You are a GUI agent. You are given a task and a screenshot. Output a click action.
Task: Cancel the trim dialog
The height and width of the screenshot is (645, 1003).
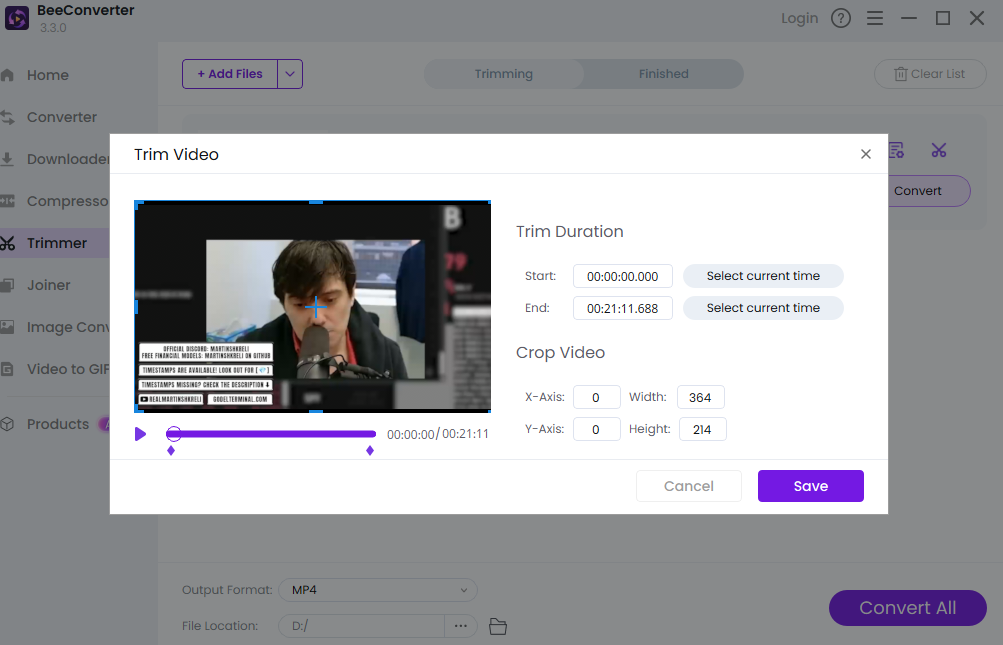coord(689,486)
